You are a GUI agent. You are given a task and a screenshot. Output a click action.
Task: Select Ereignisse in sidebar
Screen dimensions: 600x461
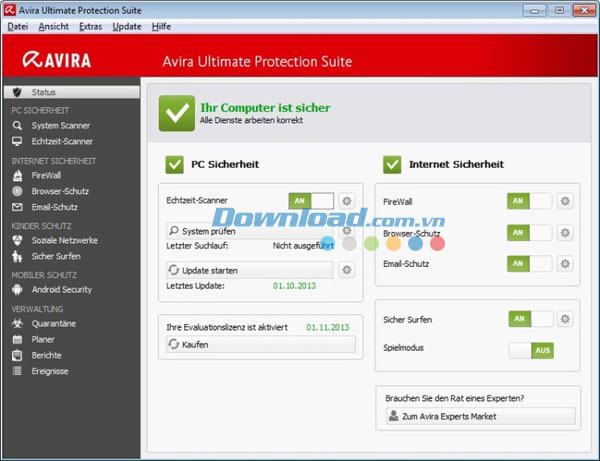coord(50,371)
